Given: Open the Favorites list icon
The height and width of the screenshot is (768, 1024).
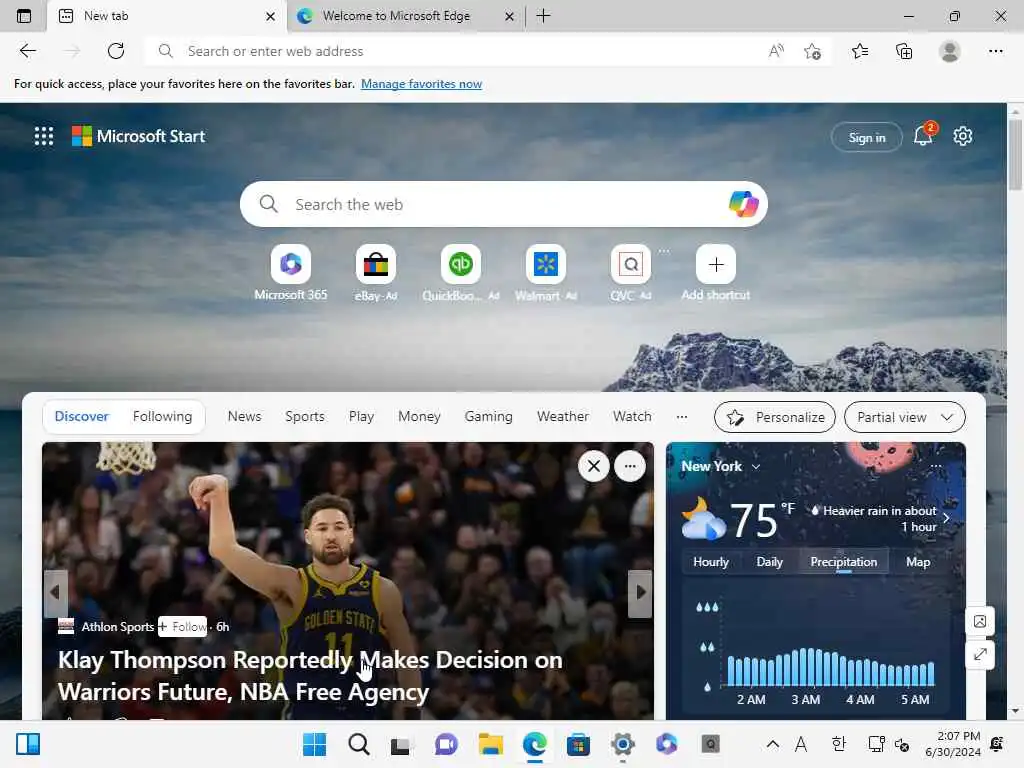Looking at the screenshot, I should (x=859, y=51).
